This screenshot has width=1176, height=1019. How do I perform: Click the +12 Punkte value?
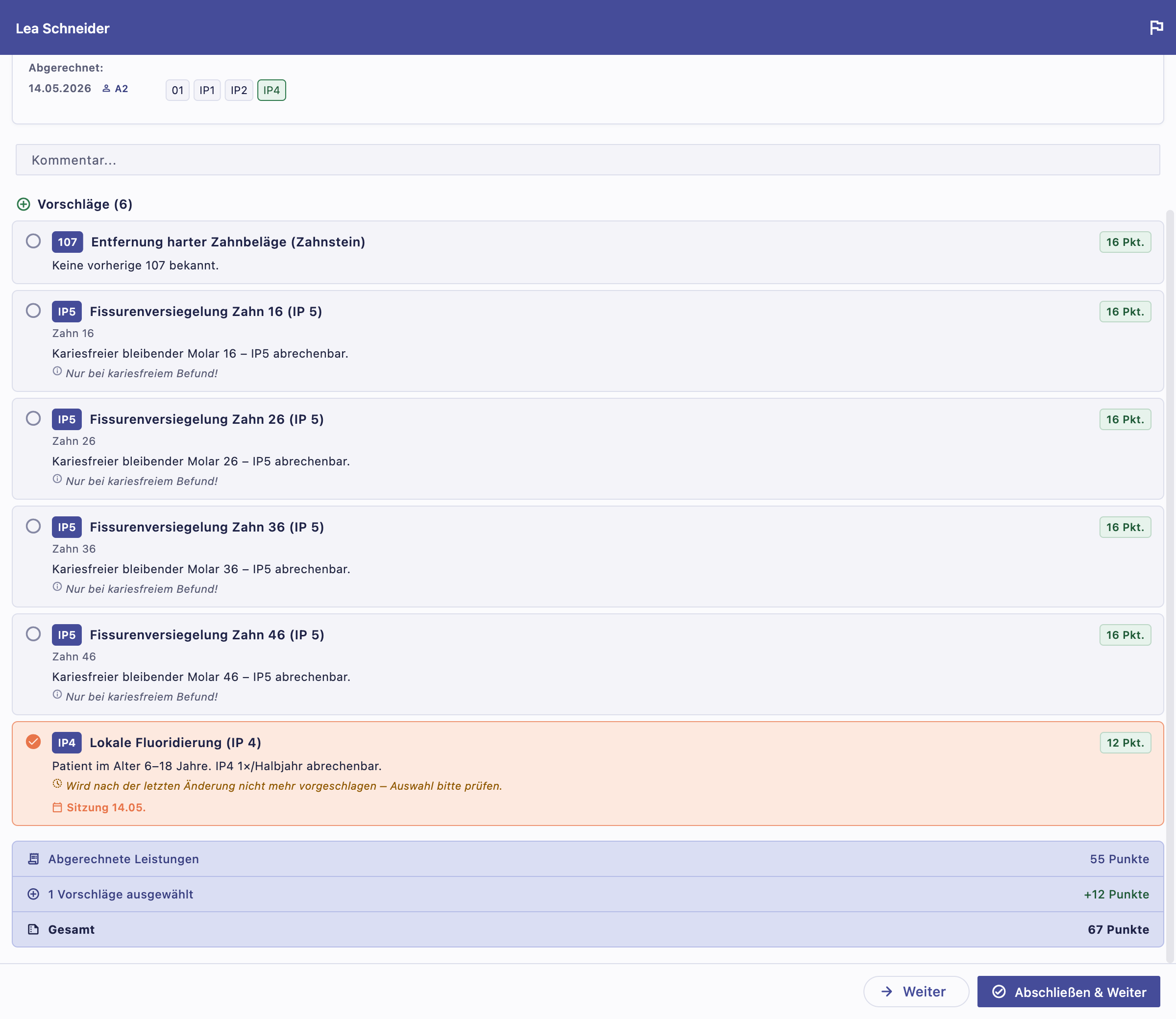(1116, 895)
